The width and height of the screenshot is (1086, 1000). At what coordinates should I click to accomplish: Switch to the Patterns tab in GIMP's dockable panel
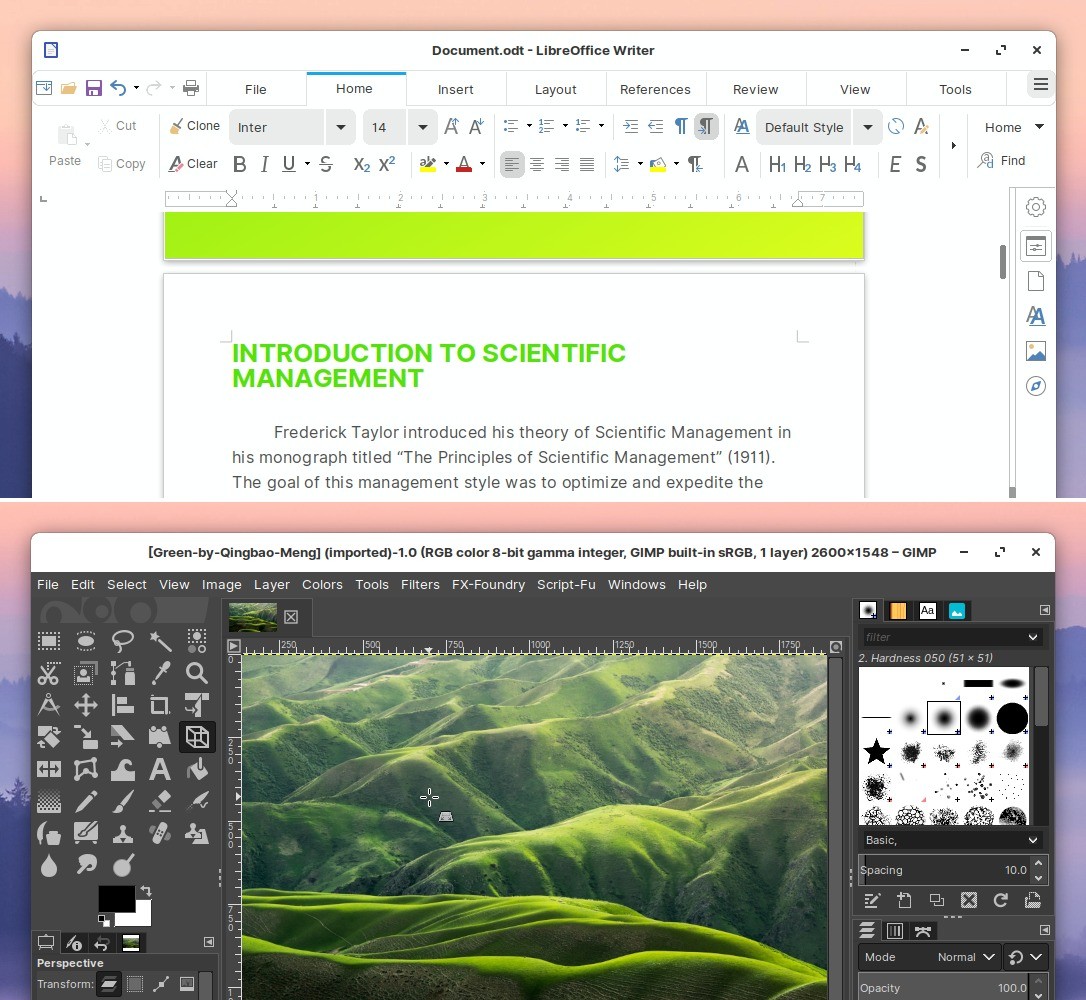pyautogui.click(x=897, y=610)
